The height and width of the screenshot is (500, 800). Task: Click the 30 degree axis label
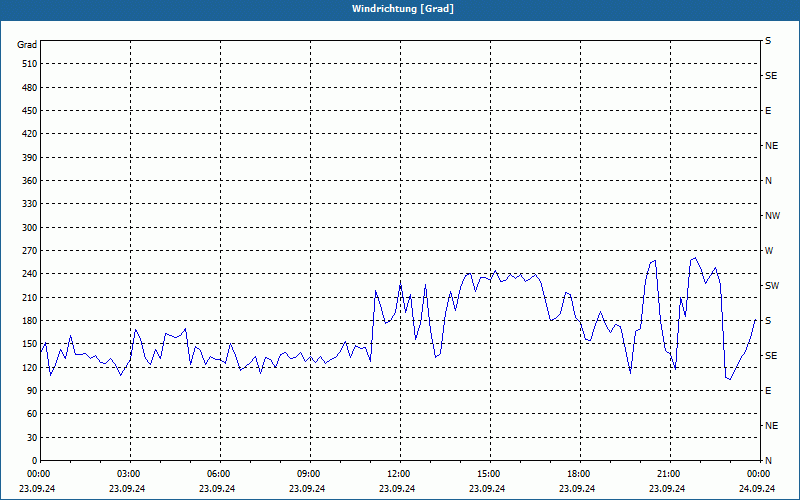(32, 438)
